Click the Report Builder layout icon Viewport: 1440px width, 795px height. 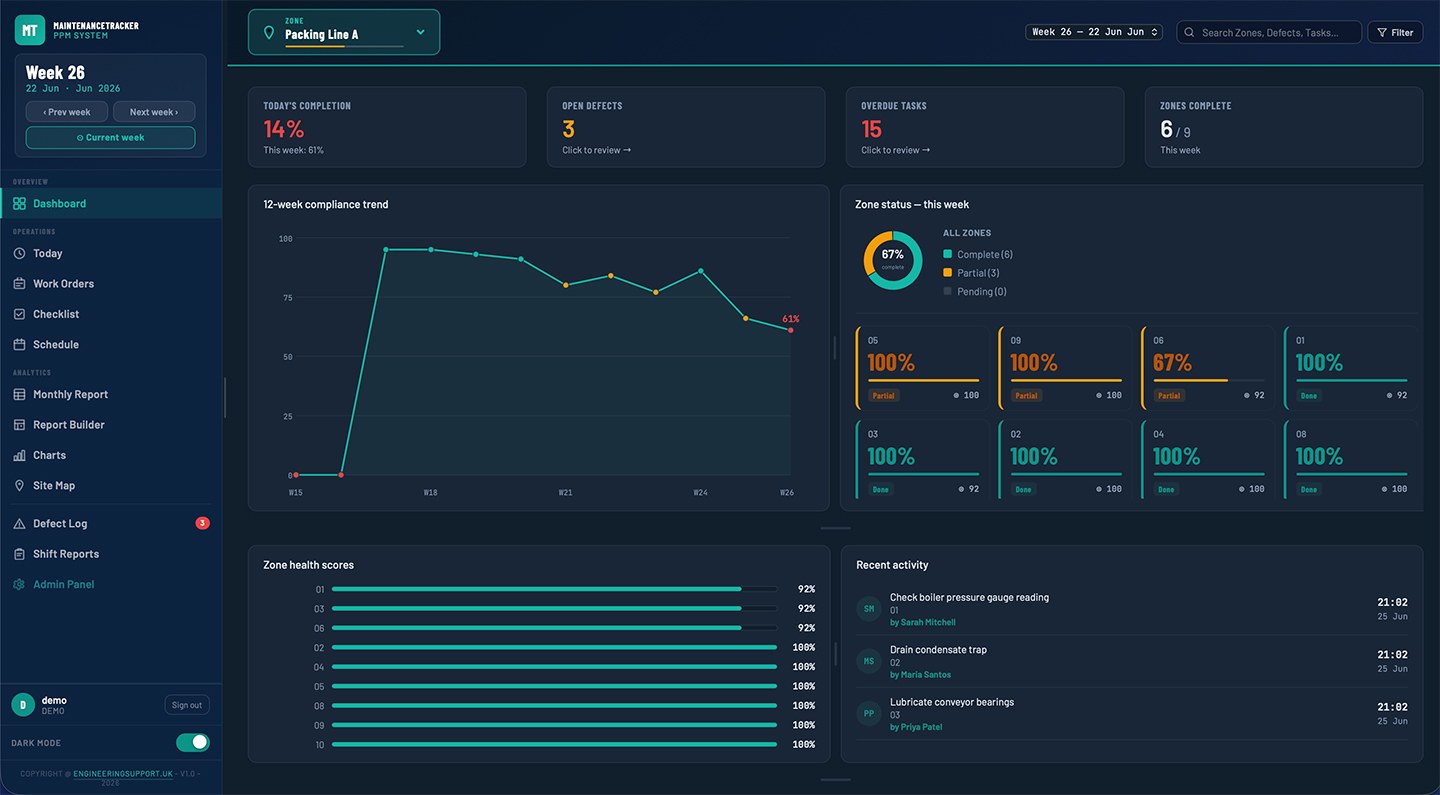click(19, 425)
